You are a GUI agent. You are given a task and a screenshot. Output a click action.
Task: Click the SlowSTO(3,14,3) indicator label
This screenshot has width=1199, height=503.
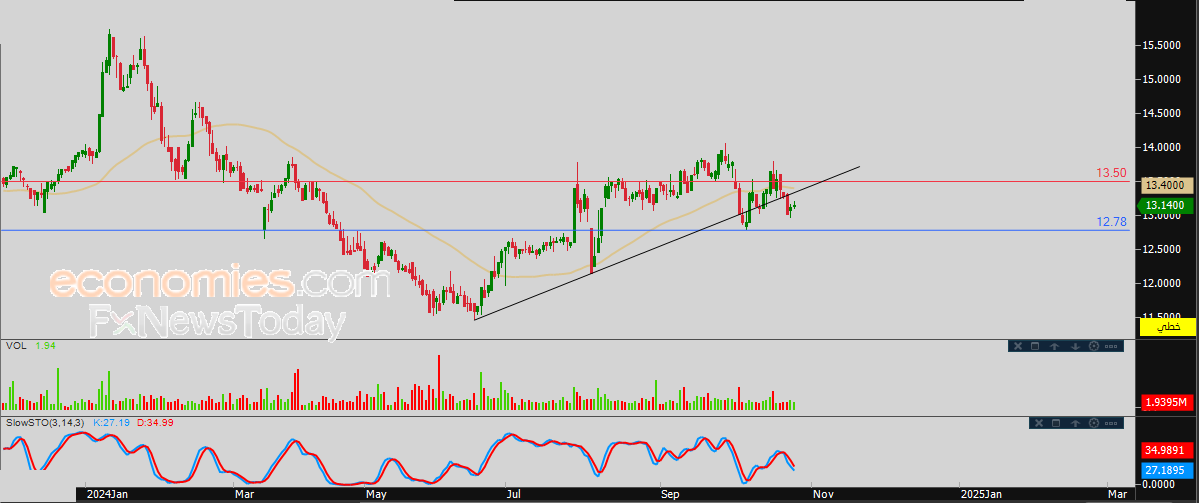coord(44,423)
